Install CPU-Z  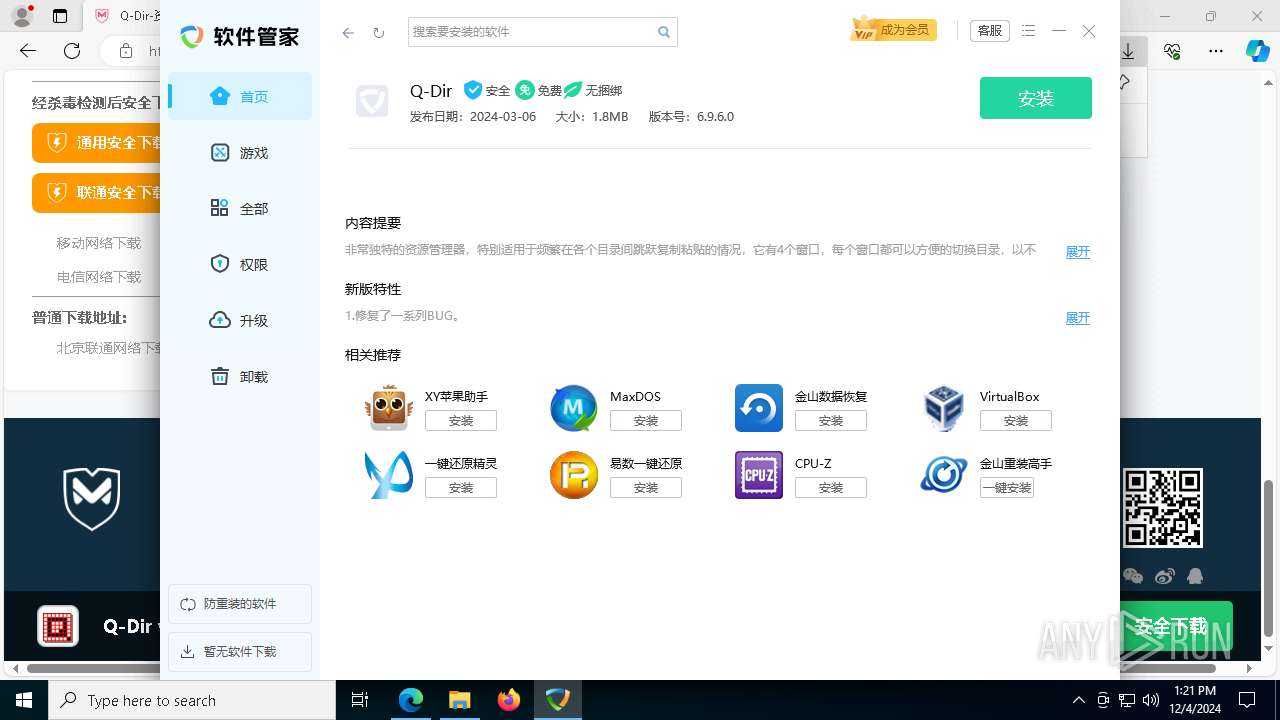point(831,488)
